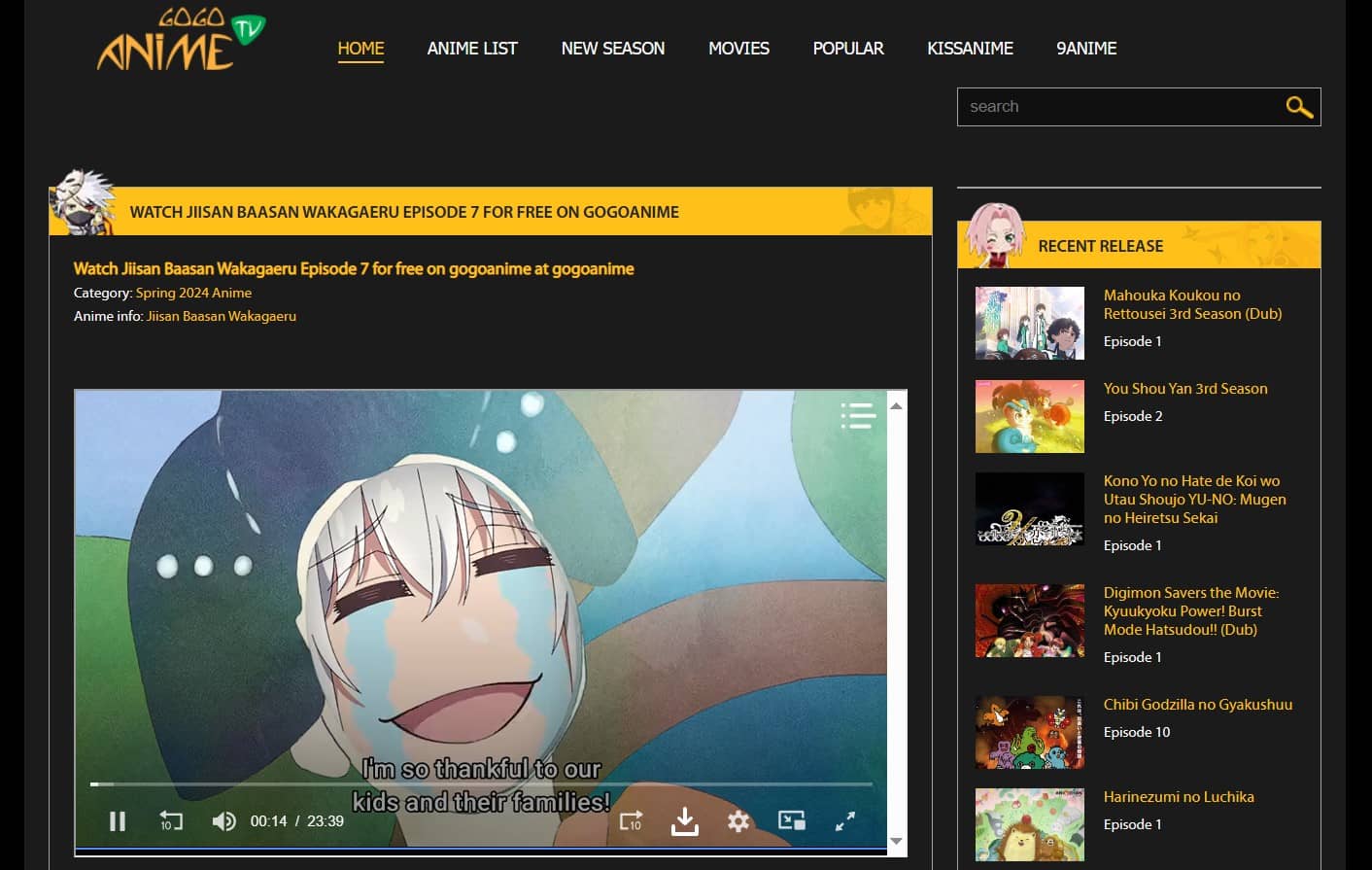Mute the video volume

[x=223, y=821]
